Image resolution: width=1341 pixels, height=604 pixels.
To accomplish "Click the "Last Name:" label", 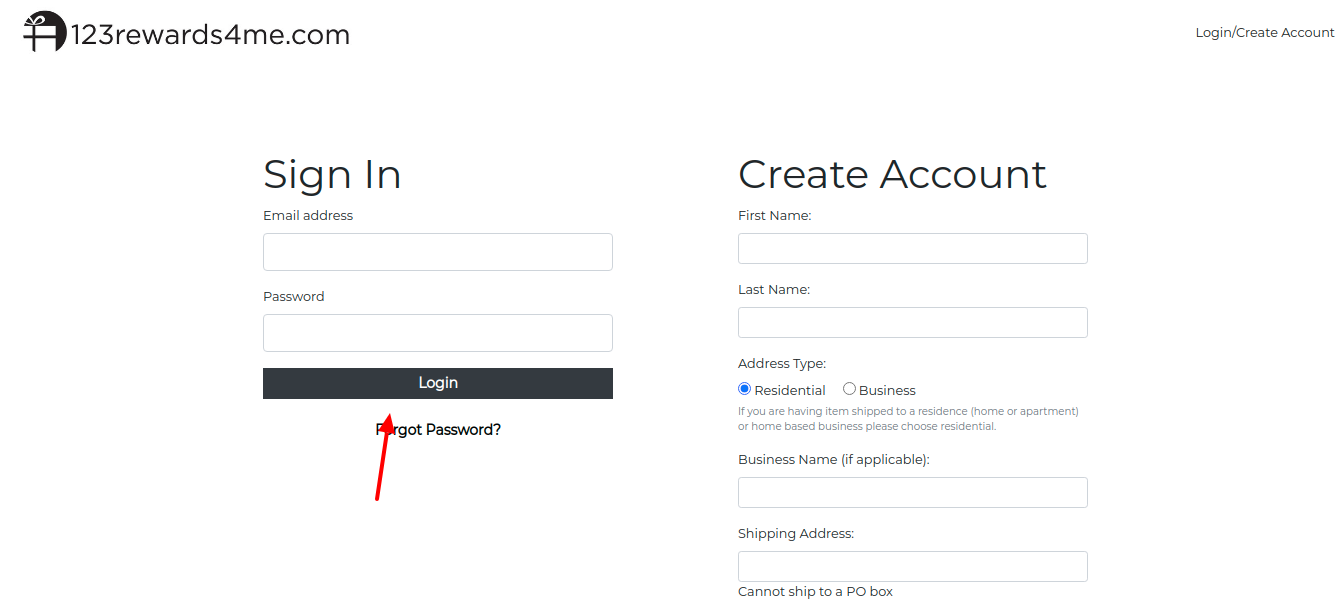I will pyautogui.click(x=774, y=290).
